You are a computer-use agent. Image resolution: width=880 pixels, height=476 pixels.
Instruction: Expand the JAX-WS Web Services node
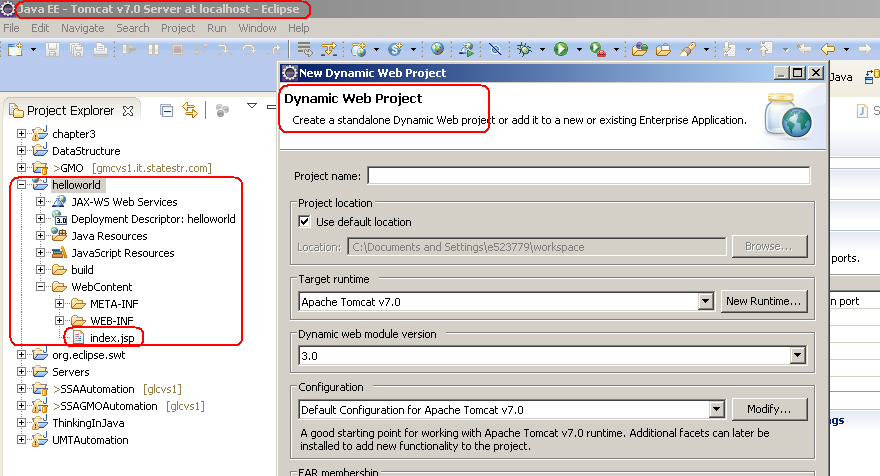(x=40, y=202)
